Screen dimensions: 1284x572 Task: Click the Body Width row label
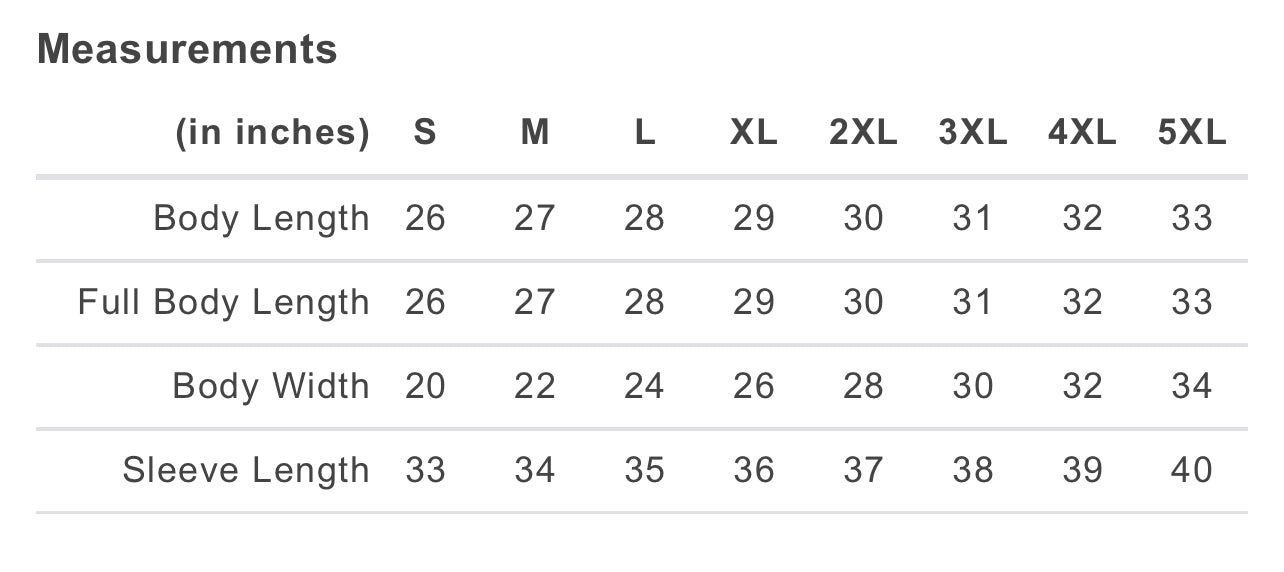click(270, 386)
